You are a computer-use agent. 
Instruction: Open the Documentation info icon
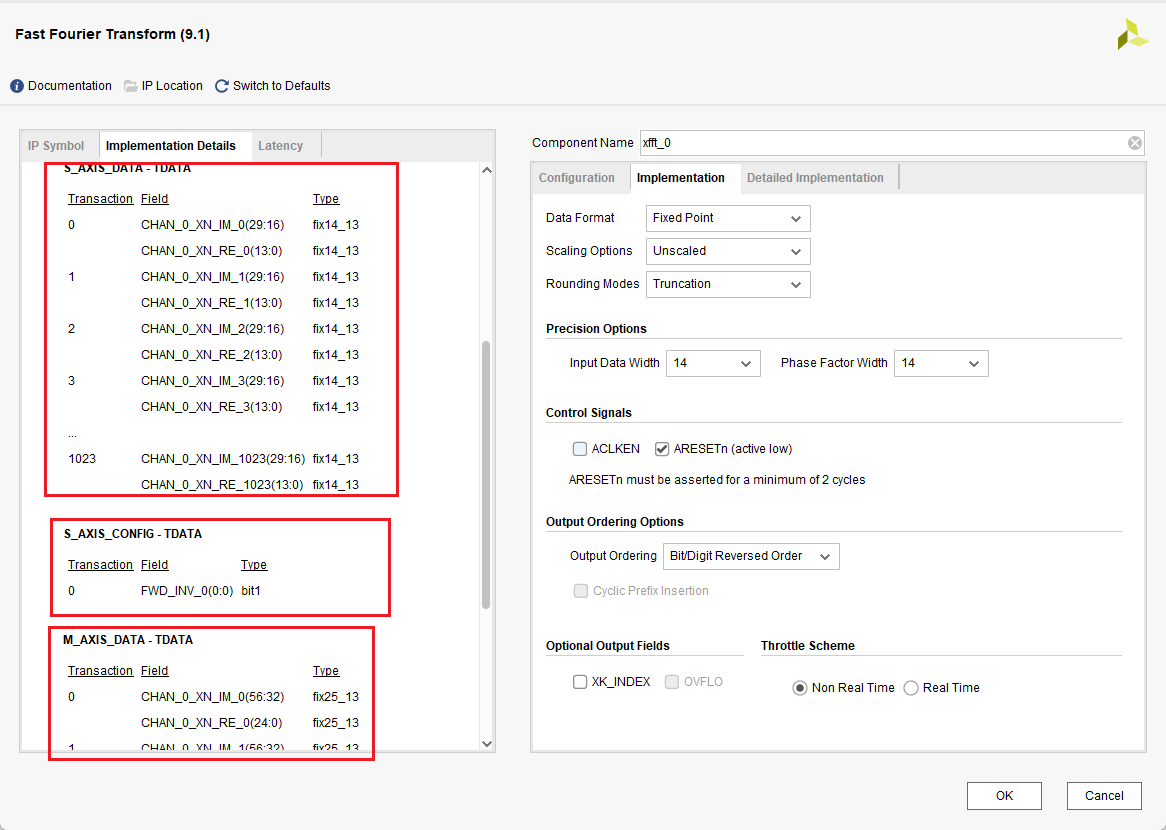tap(17, 86)
